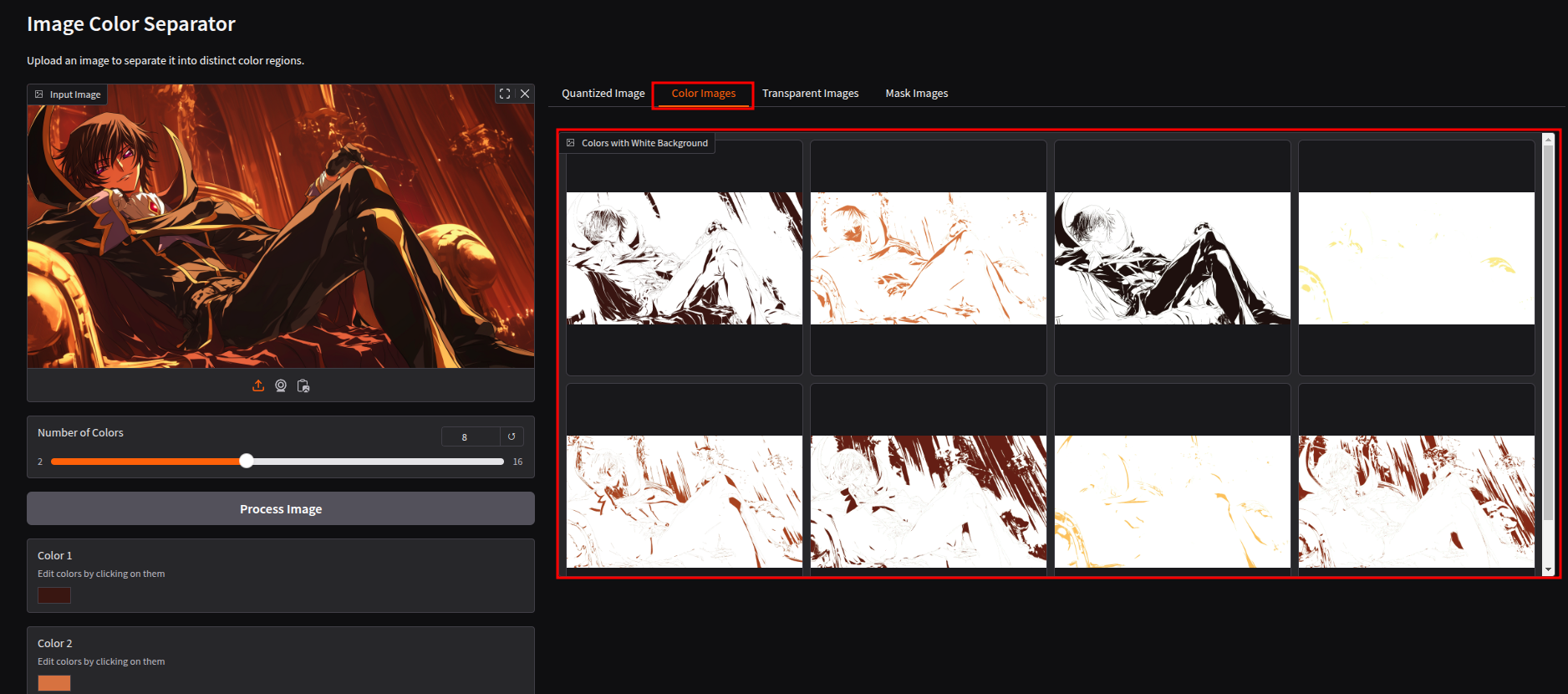Remove the input image with the X icon
The image size is (1568, 694).
click(x=525, y=94)
